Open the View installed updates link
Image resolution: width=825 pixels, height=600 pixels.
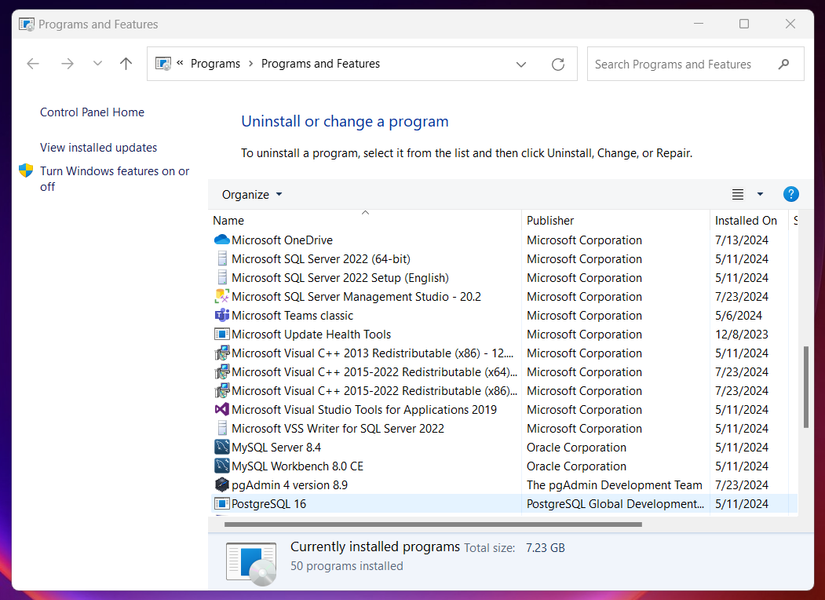click(97, 147)
